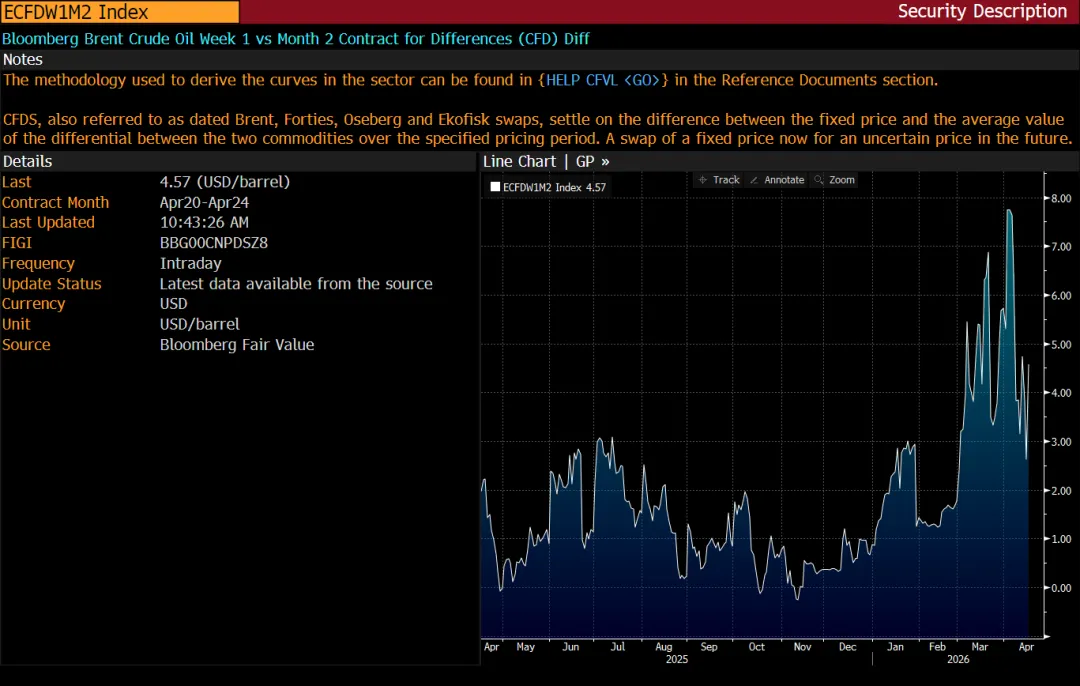Expand the GP » chart link

point(592,161)
